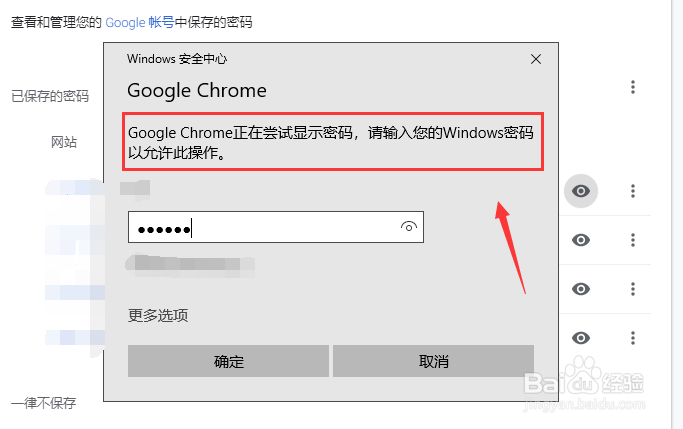Screen dimensions: 683x429
Task: Click the 取消 button
Action: pos(433,361)
